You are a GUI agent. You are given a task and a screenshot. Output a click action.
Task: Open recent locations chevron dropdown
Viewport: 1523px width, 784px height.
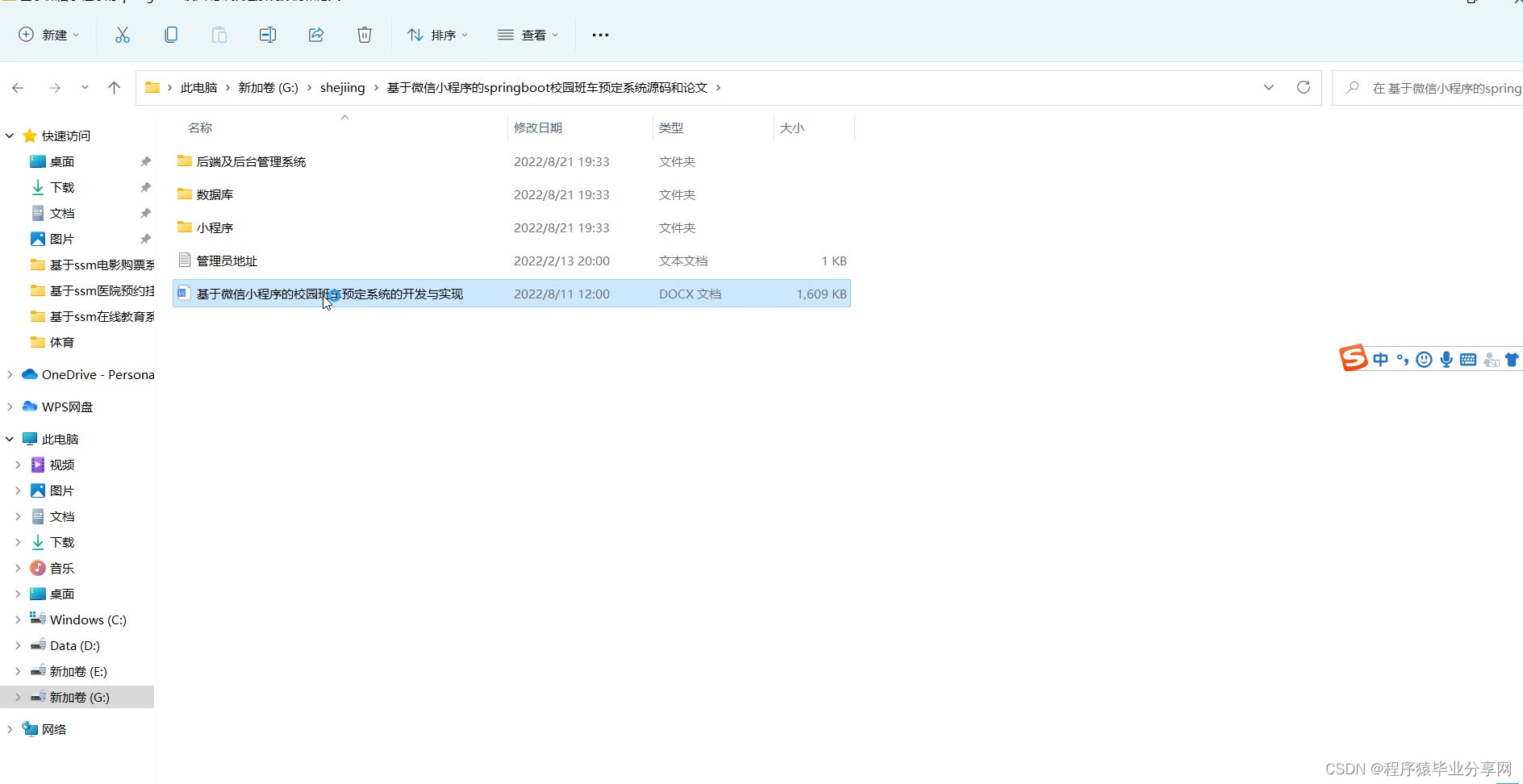85,88
